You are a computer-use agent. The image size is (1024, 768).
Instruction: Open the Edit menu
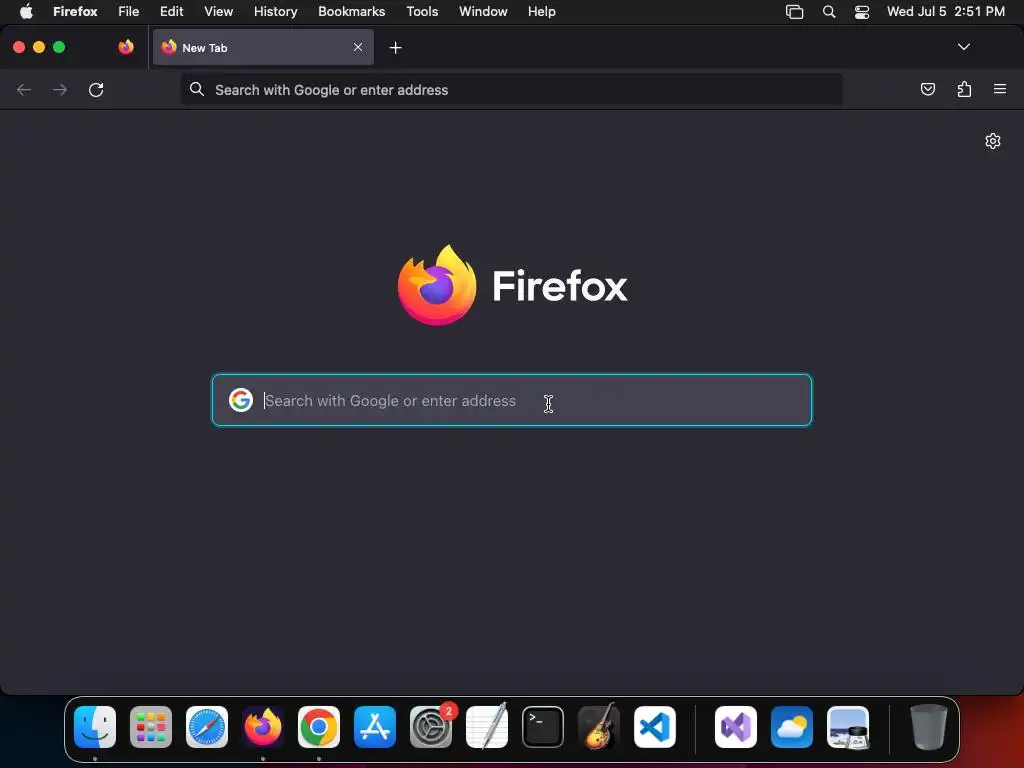click(172, 11)
